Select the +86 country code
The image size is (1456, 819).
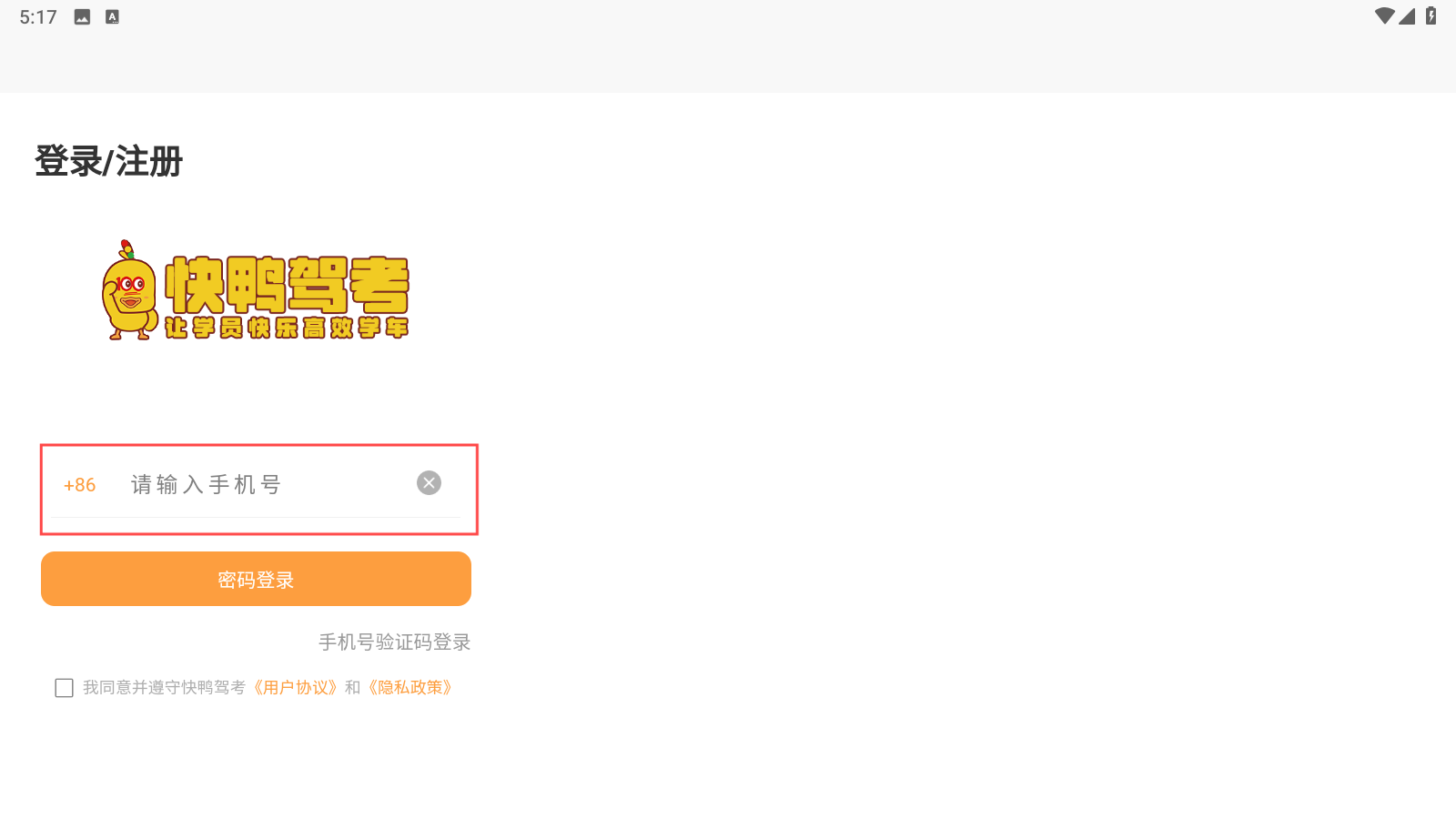[79, 485]
